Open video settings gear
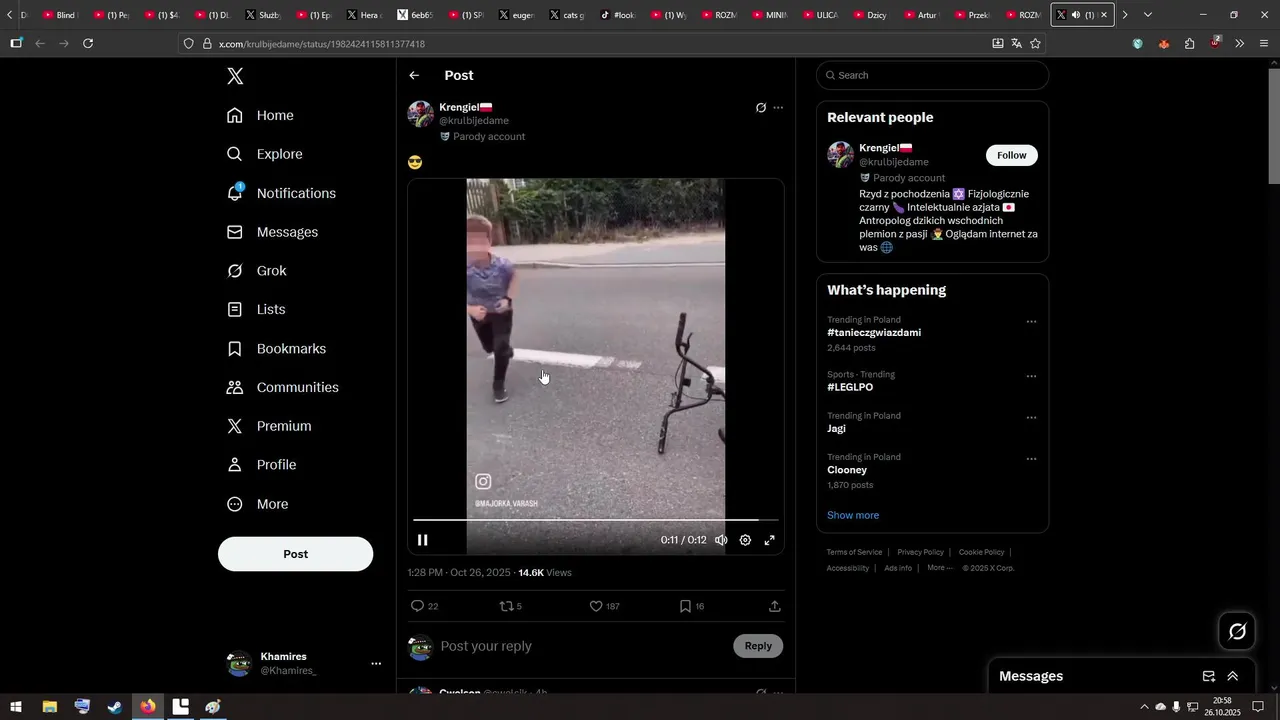1280x720 pixels. point(745,540)
